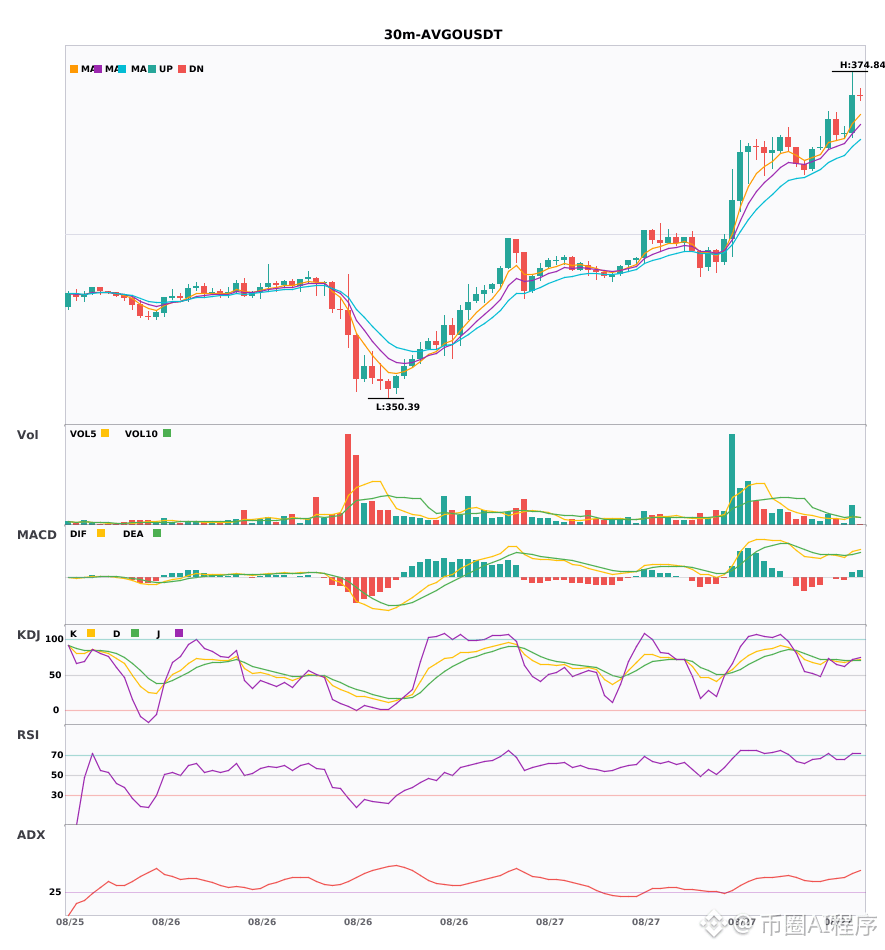Click the green D swatch in KDJ legend

pyautogui.click(x=135, y=633)
